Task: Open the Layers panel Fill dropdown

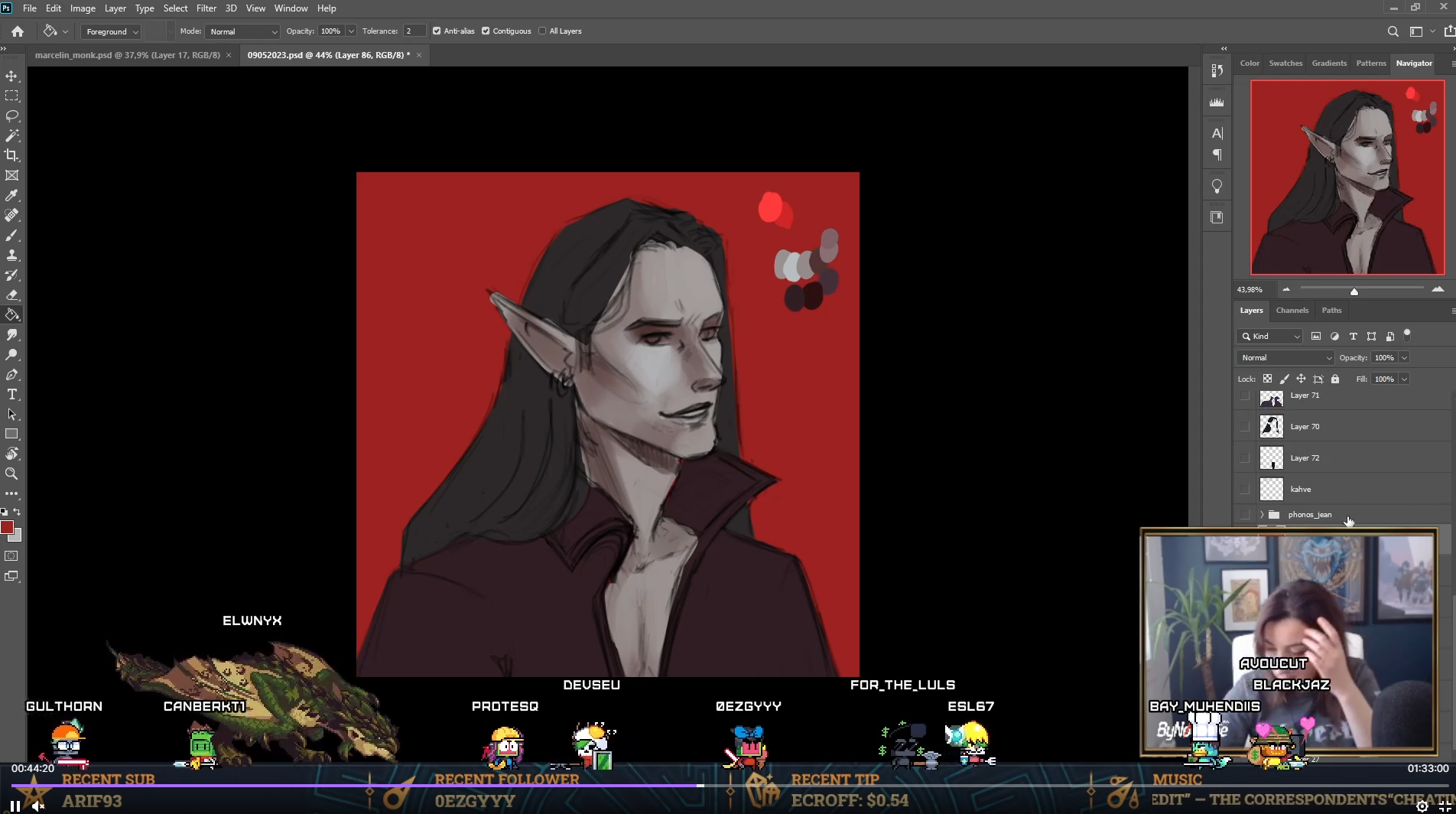Action: click(1404, 379)
